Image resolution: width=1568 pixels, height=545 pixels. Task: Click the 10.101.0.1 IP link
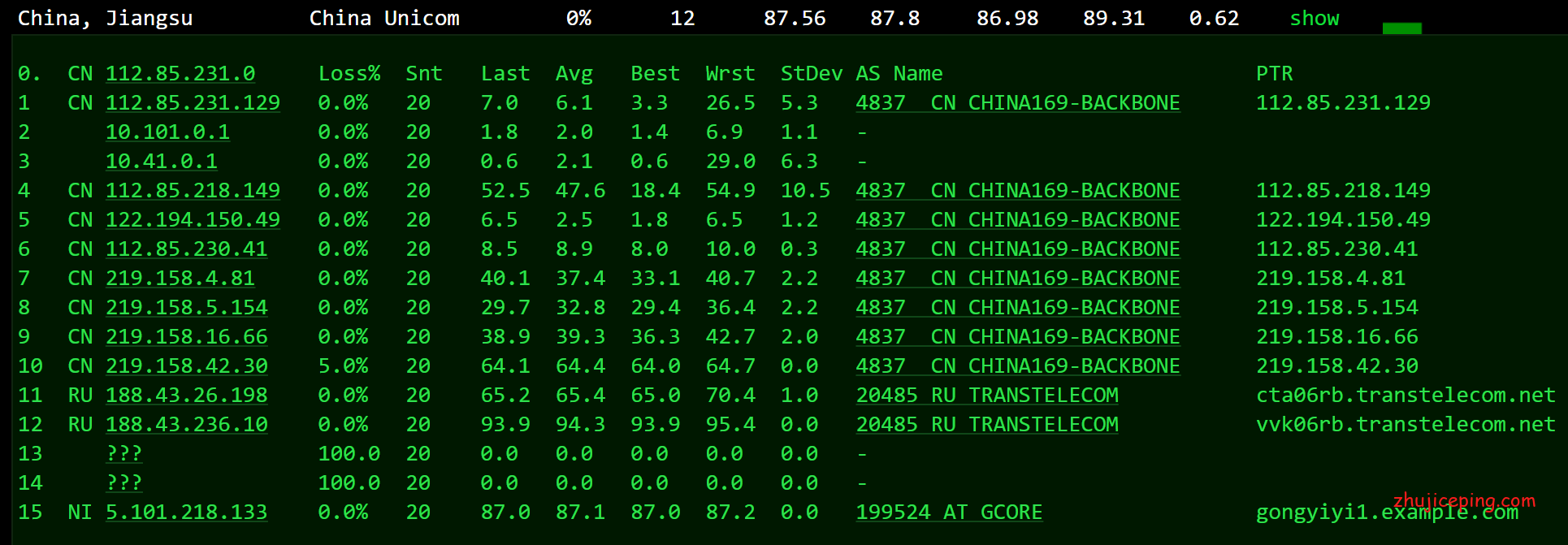[167, 132]
